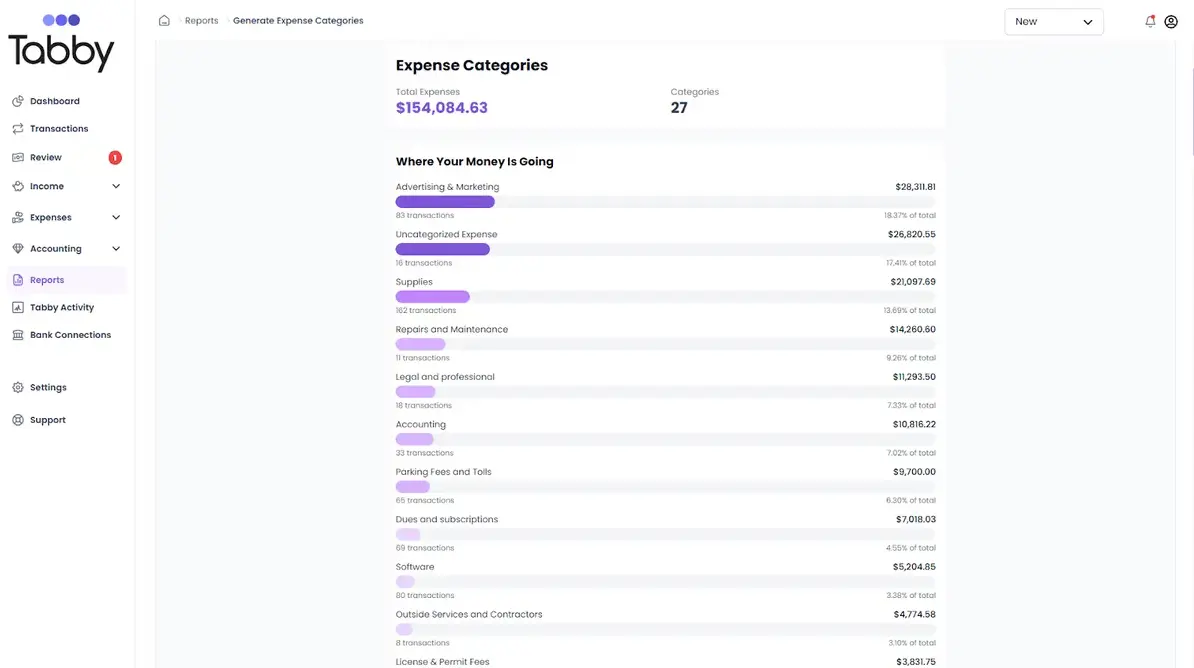Open the notifications bell
This screenshot has height=668, width=1194.
(x=1150, y=21)
